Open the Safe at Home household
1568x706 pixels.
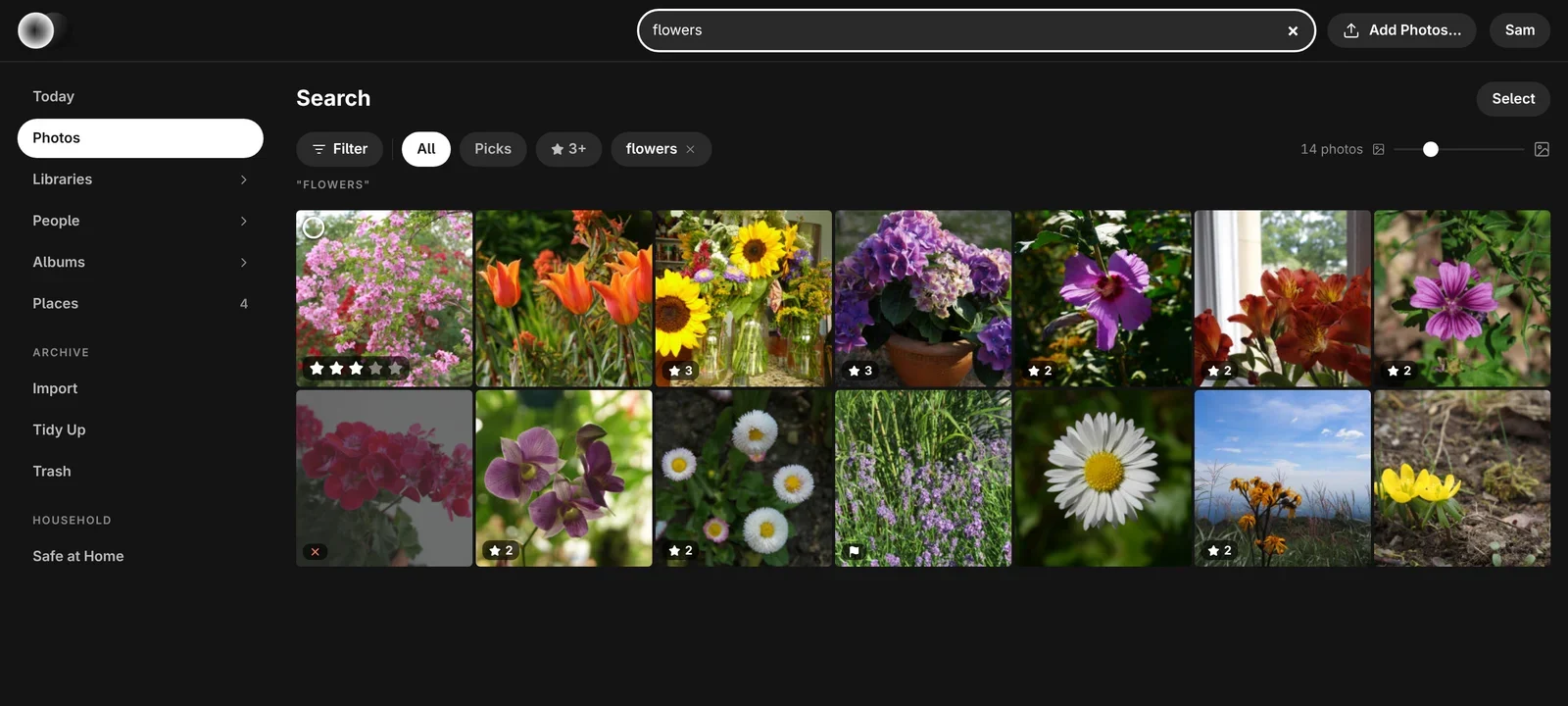(x=140, y=556)
